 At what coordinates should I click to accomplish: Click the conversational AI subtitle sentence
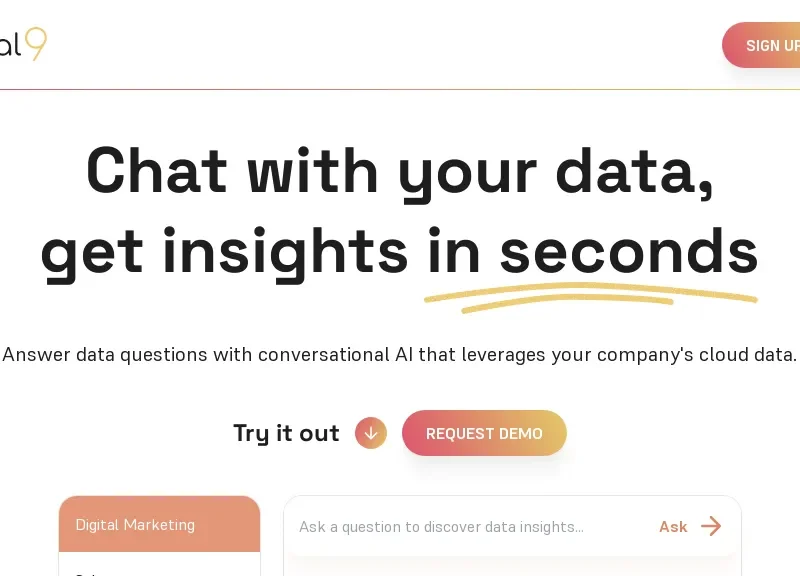tap(400, 354)
